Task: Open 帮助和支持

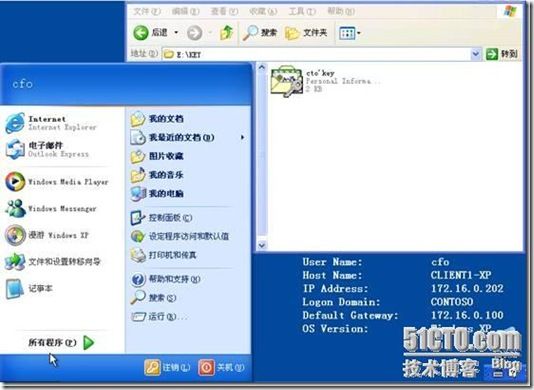Action: pyautogui.click(x=166, y=279)
